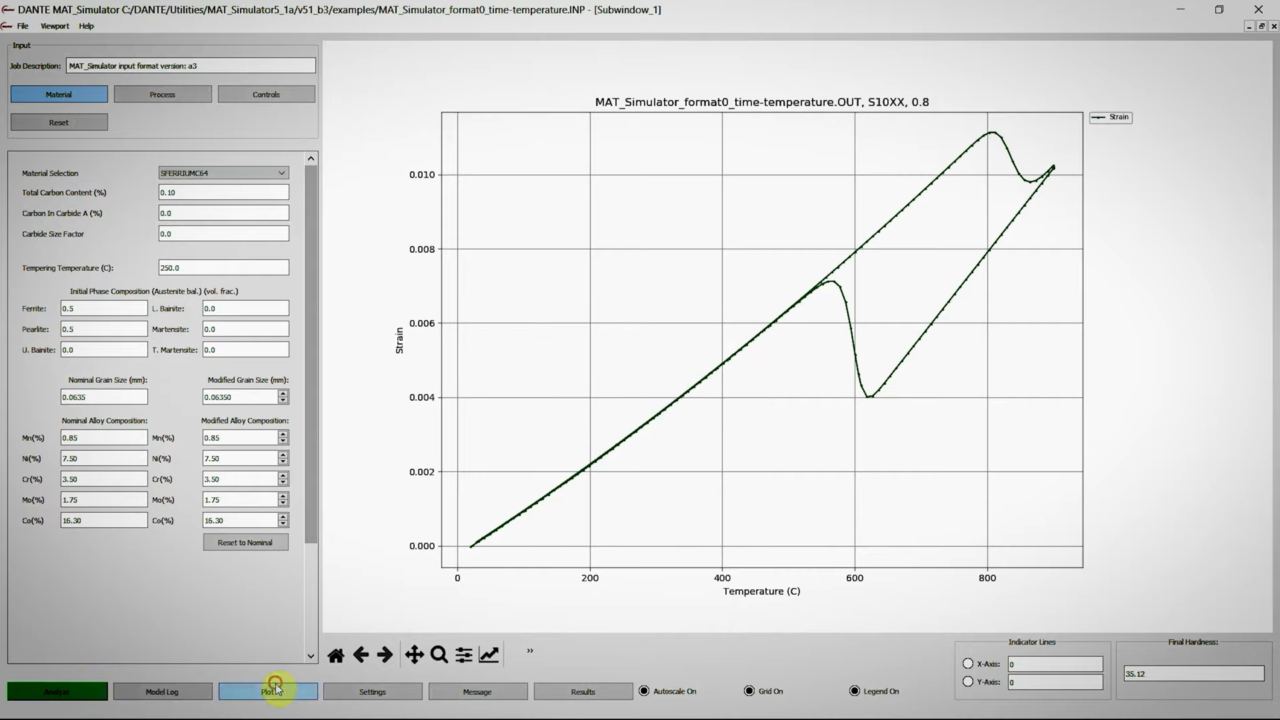This screenshot has height=720, width=1280.
Task: Edit the X-Axis indicator value field
Action: tap(1055, 664)
